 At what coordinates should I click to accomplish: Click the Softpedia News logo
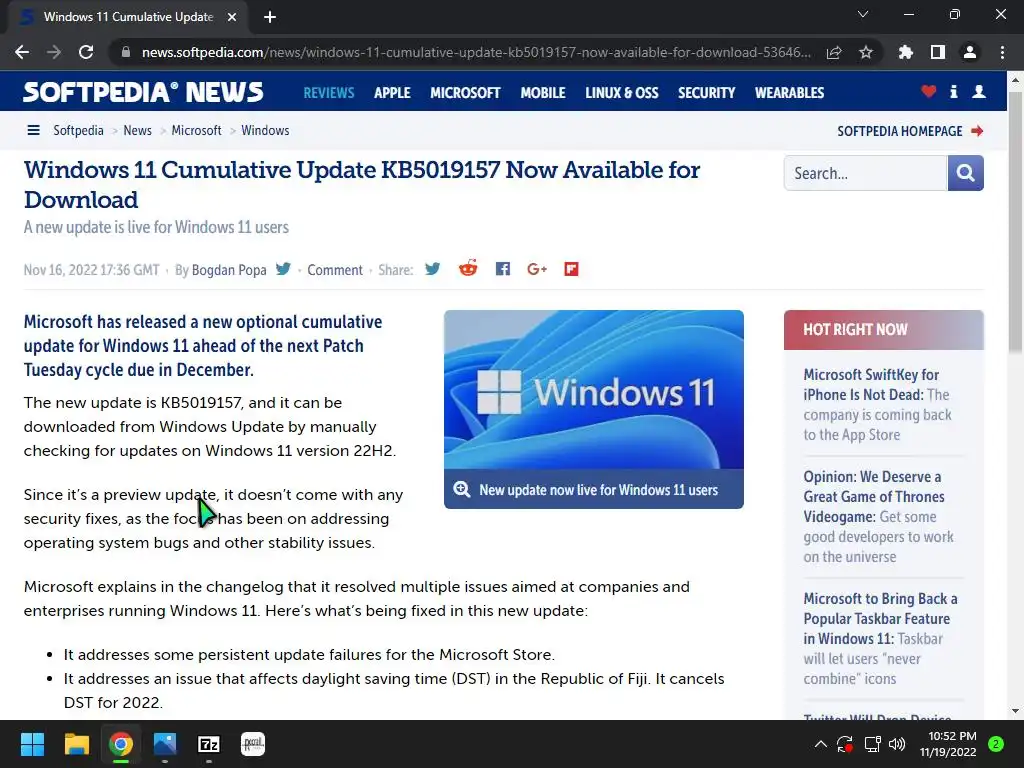click(143, 92)
